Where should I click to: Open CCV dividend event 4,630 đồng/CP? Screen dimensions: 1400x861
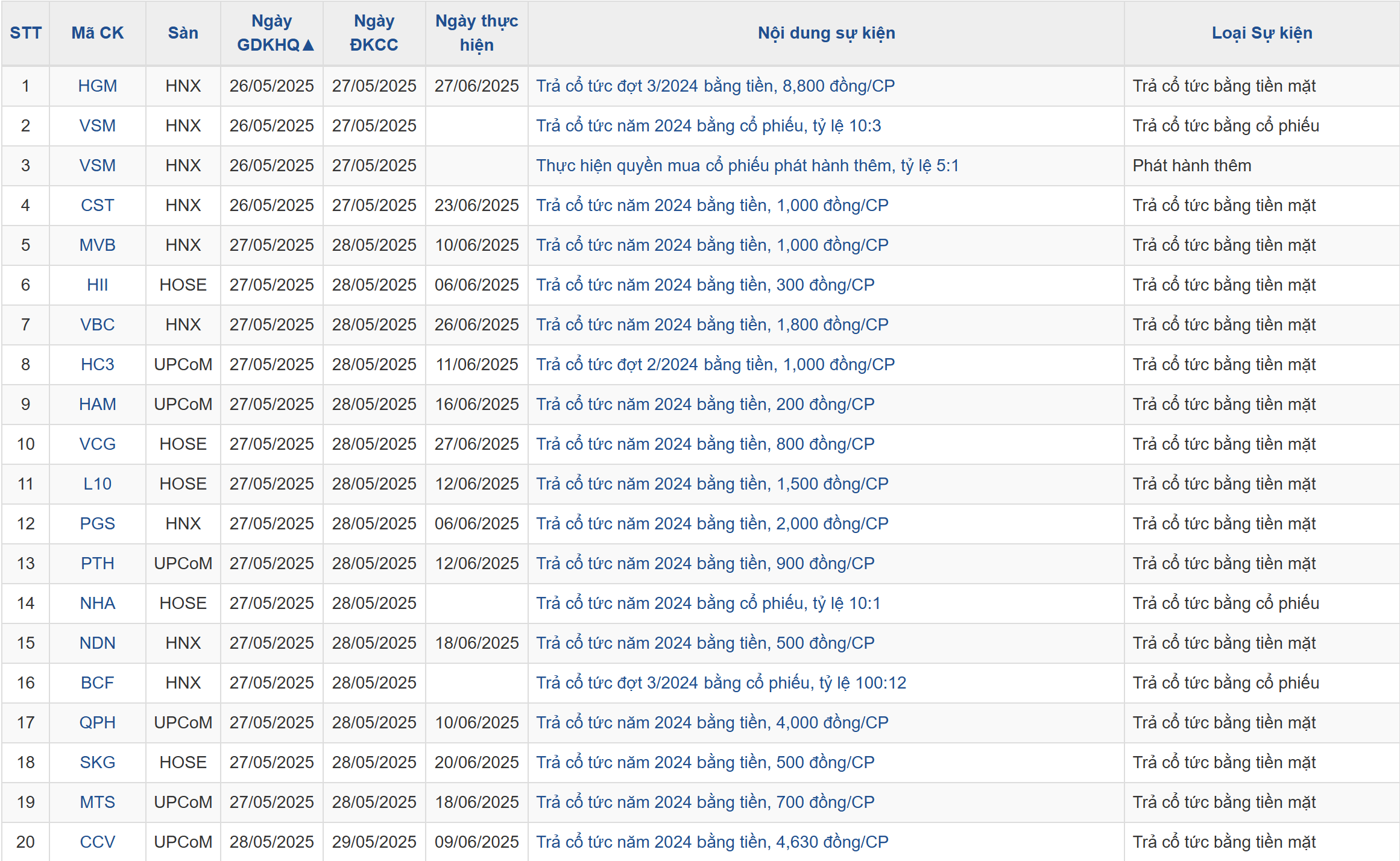tap(713, 842)
